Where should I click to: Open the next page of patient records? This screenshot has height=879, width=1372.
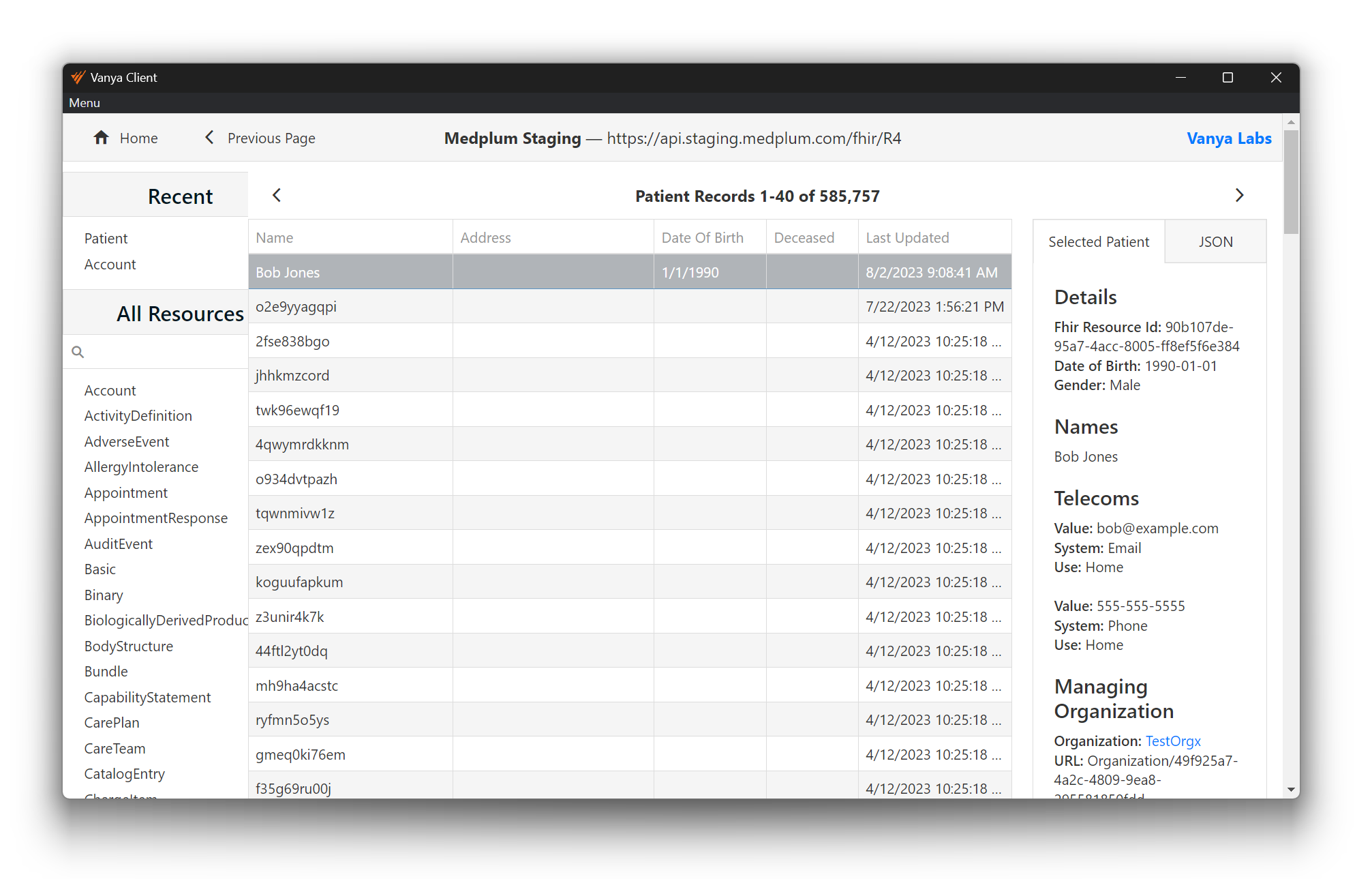(1240, 195)
